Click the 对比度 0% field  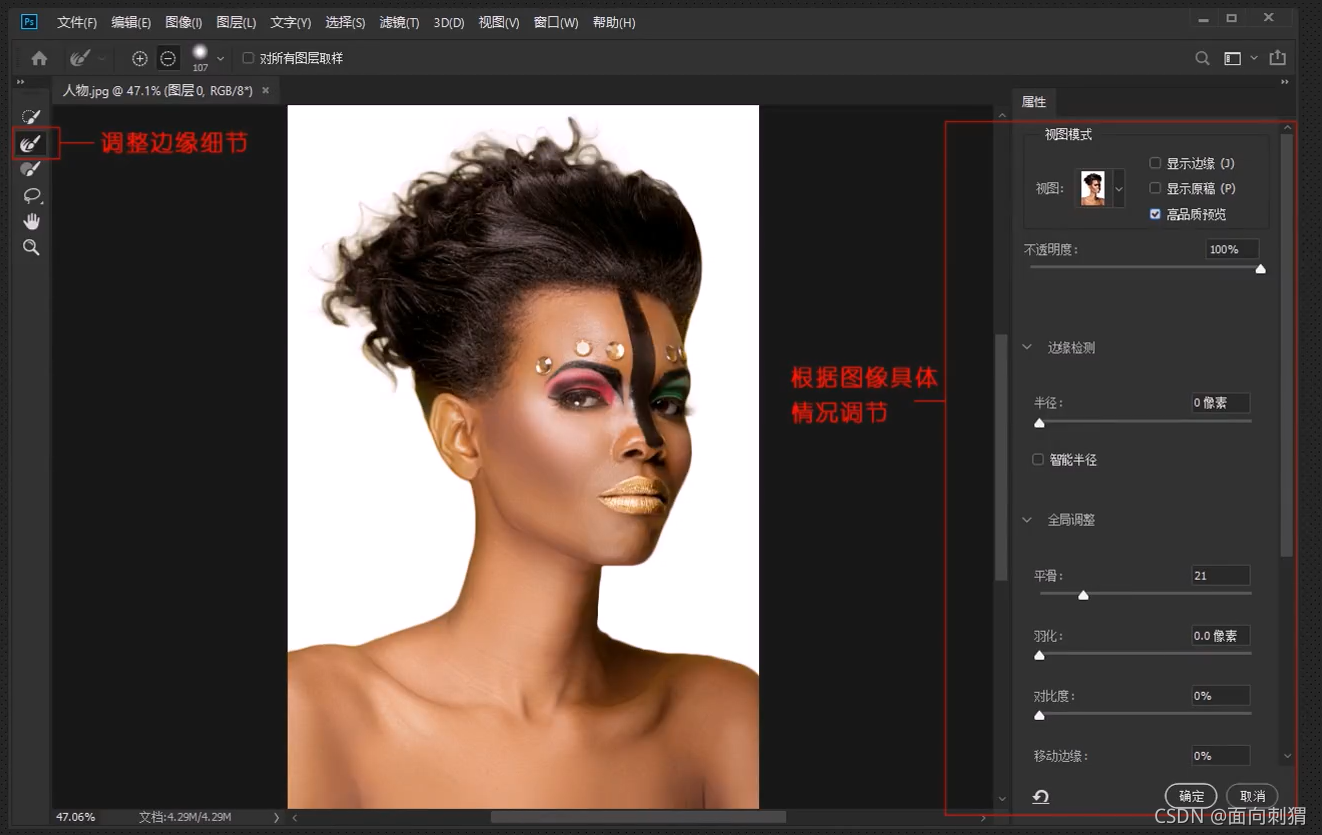coord(1220,695)
